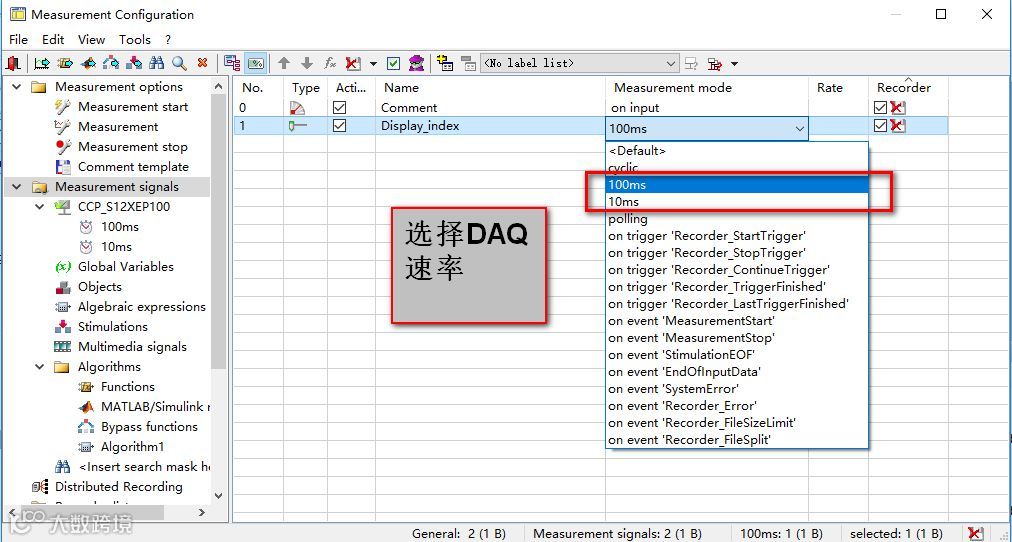Toggle the Active checkbox for Comment row
The height and width of the screenshot is (542, 1012).
[339, 108]
